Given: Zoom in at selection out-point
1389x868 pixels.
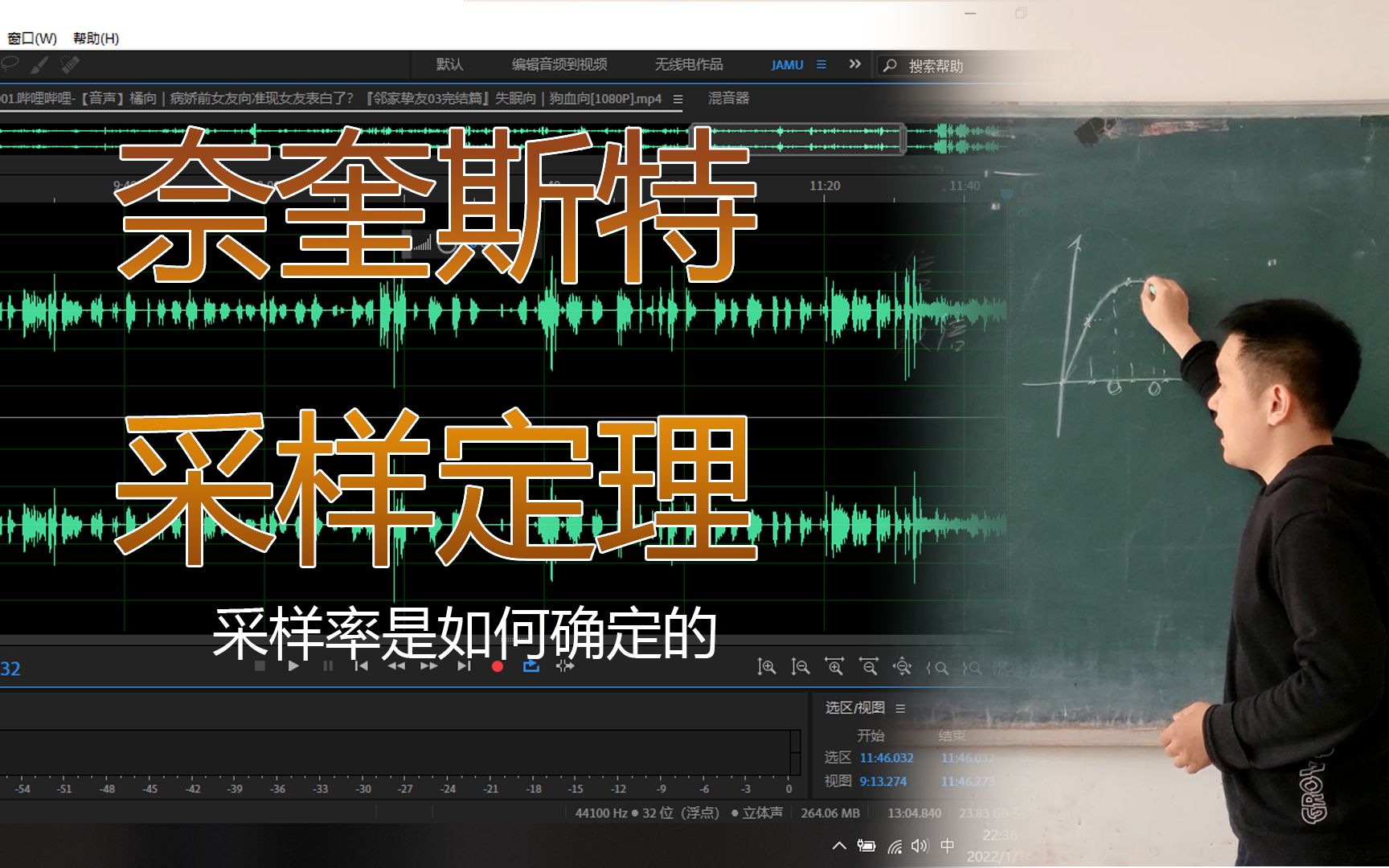Looking at the screenshot, I should click(972, 667).
